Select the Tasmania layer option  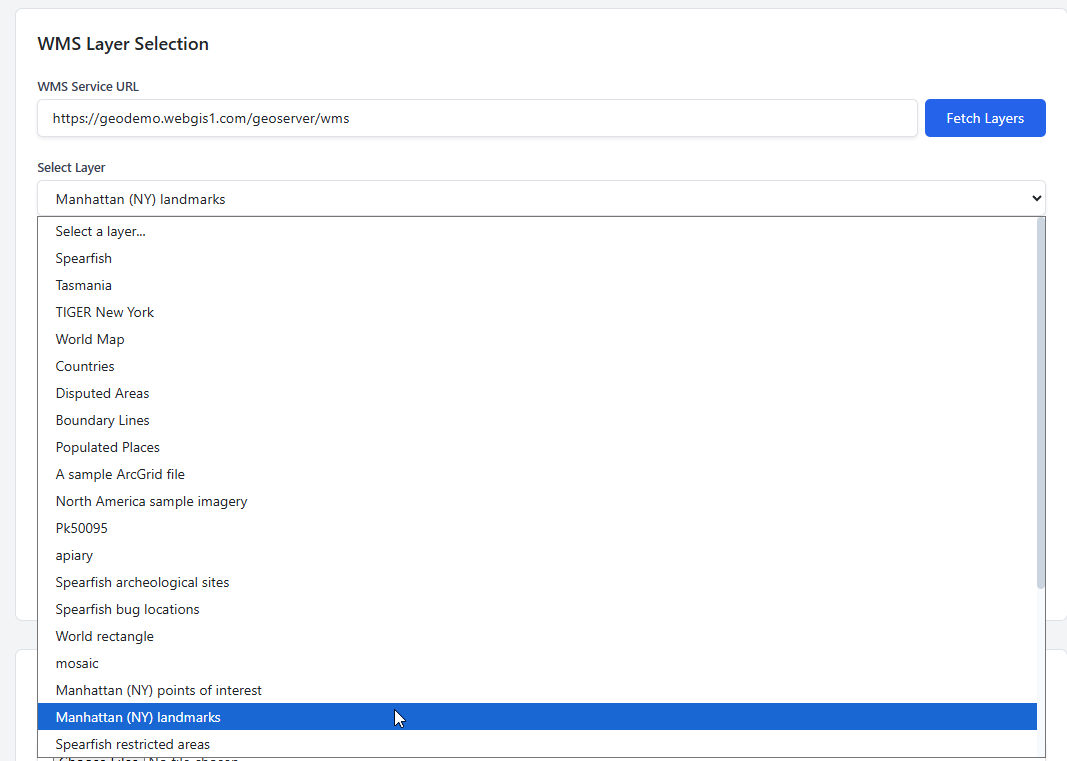click(x=84, y=285)
